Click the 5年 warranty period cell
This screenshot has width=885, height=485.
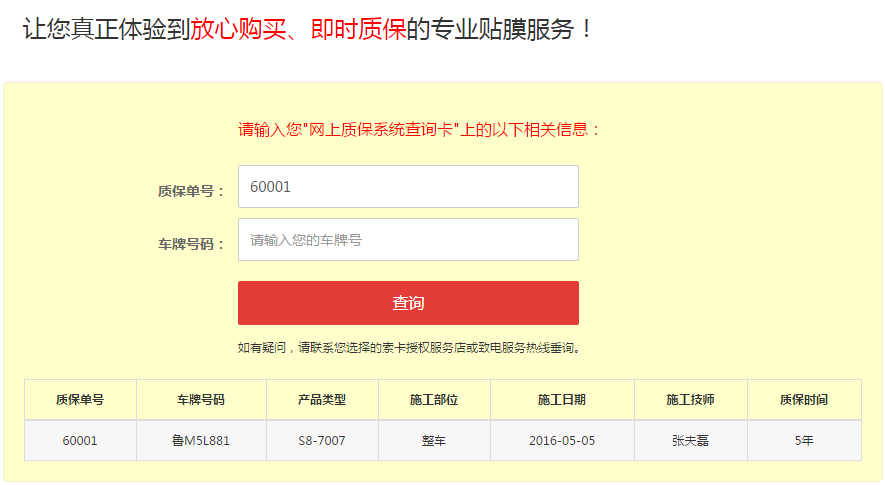coord(804,440)
